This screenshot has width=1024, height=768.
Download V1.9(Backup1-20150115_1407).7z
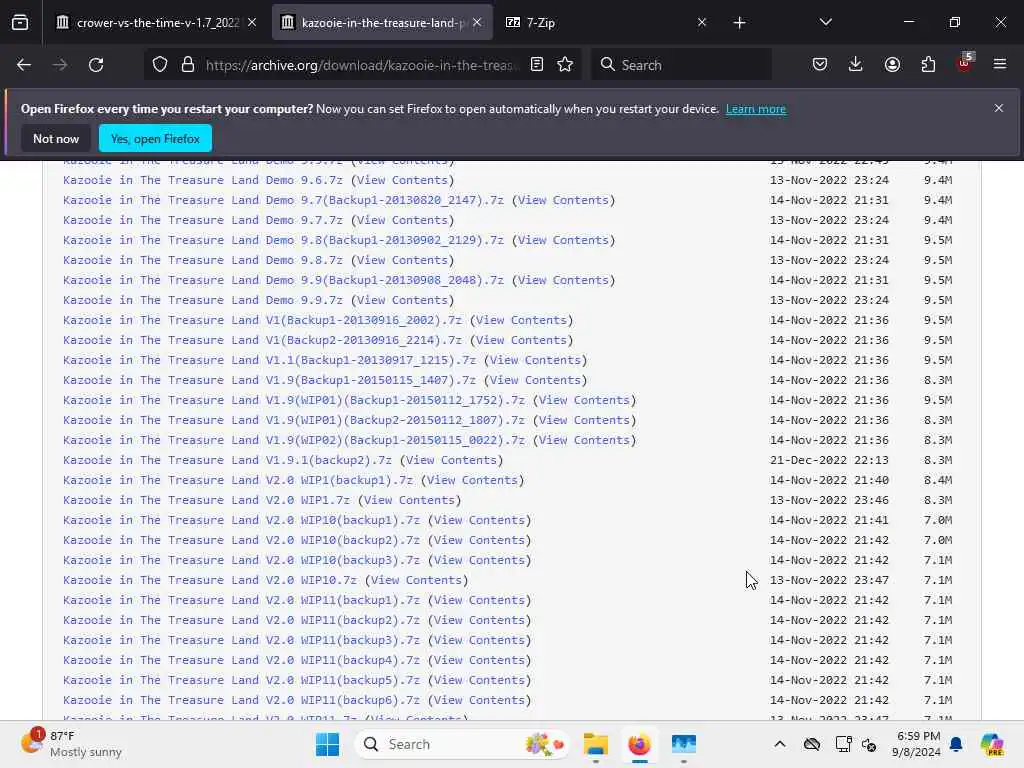[269, 380]
